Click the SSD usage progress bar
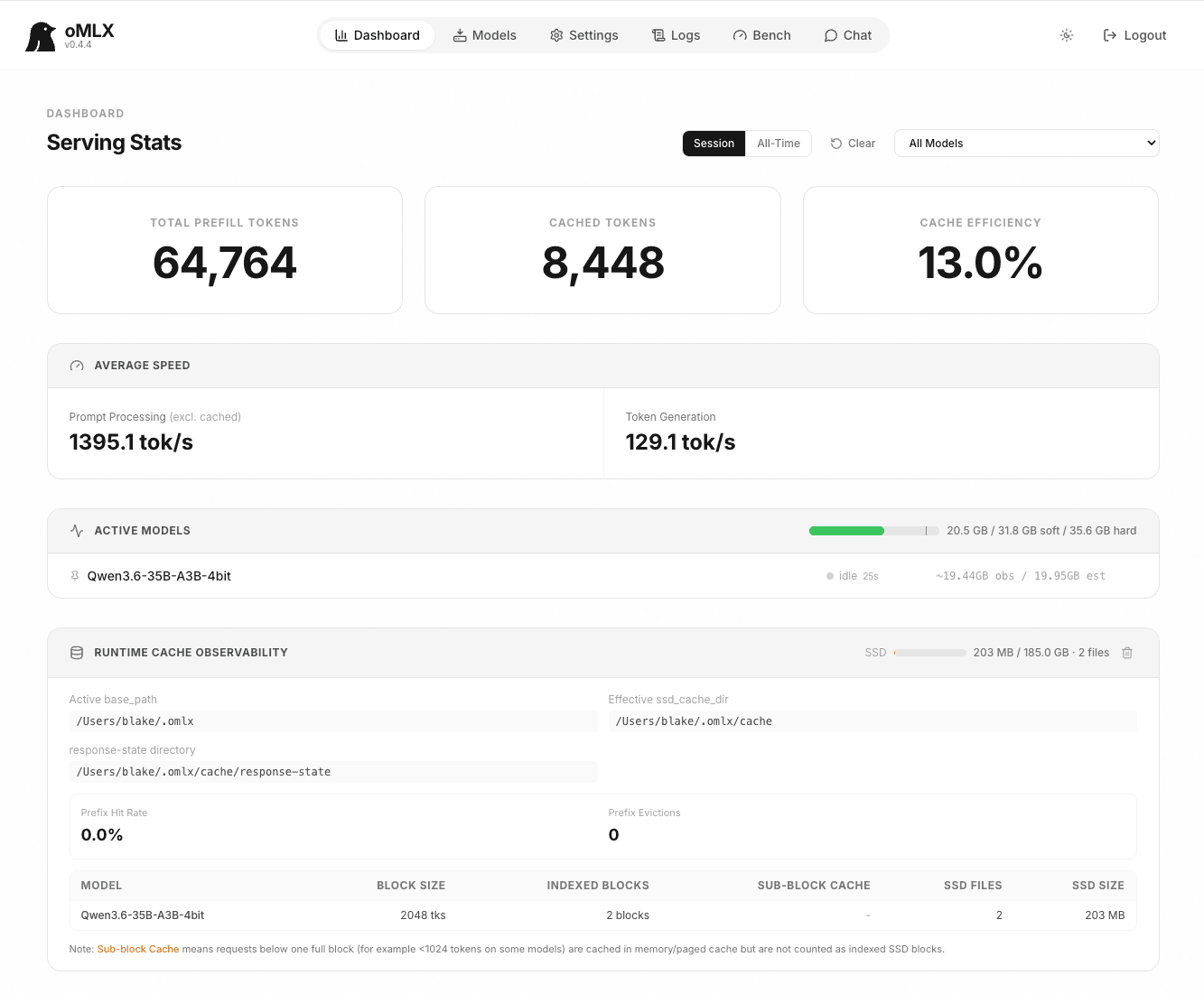The width and height of the screenshot is (1204, 994). pyautogui.click(x=929, y=653)
